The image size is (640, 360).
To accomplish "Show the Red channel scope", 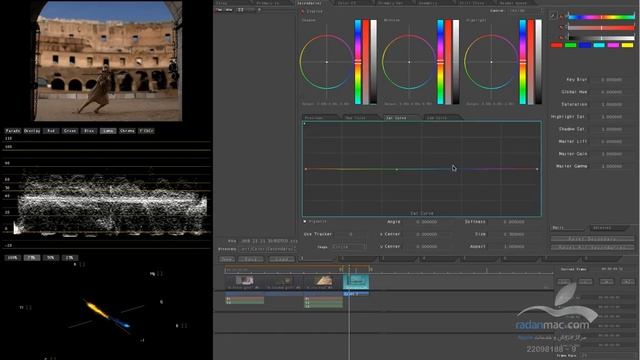I will tap(51, 131).
